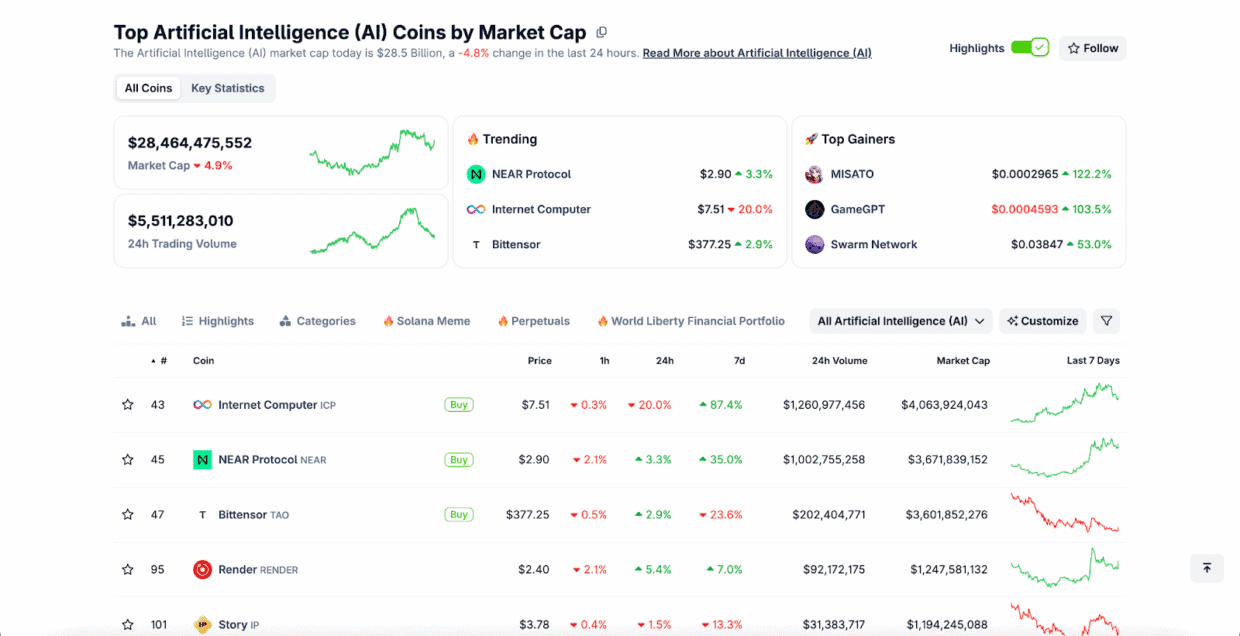Click the GameGPT icon in Top Gainers
The width and height of the screenshot is (1240, 636).
[x=814, y=209]
